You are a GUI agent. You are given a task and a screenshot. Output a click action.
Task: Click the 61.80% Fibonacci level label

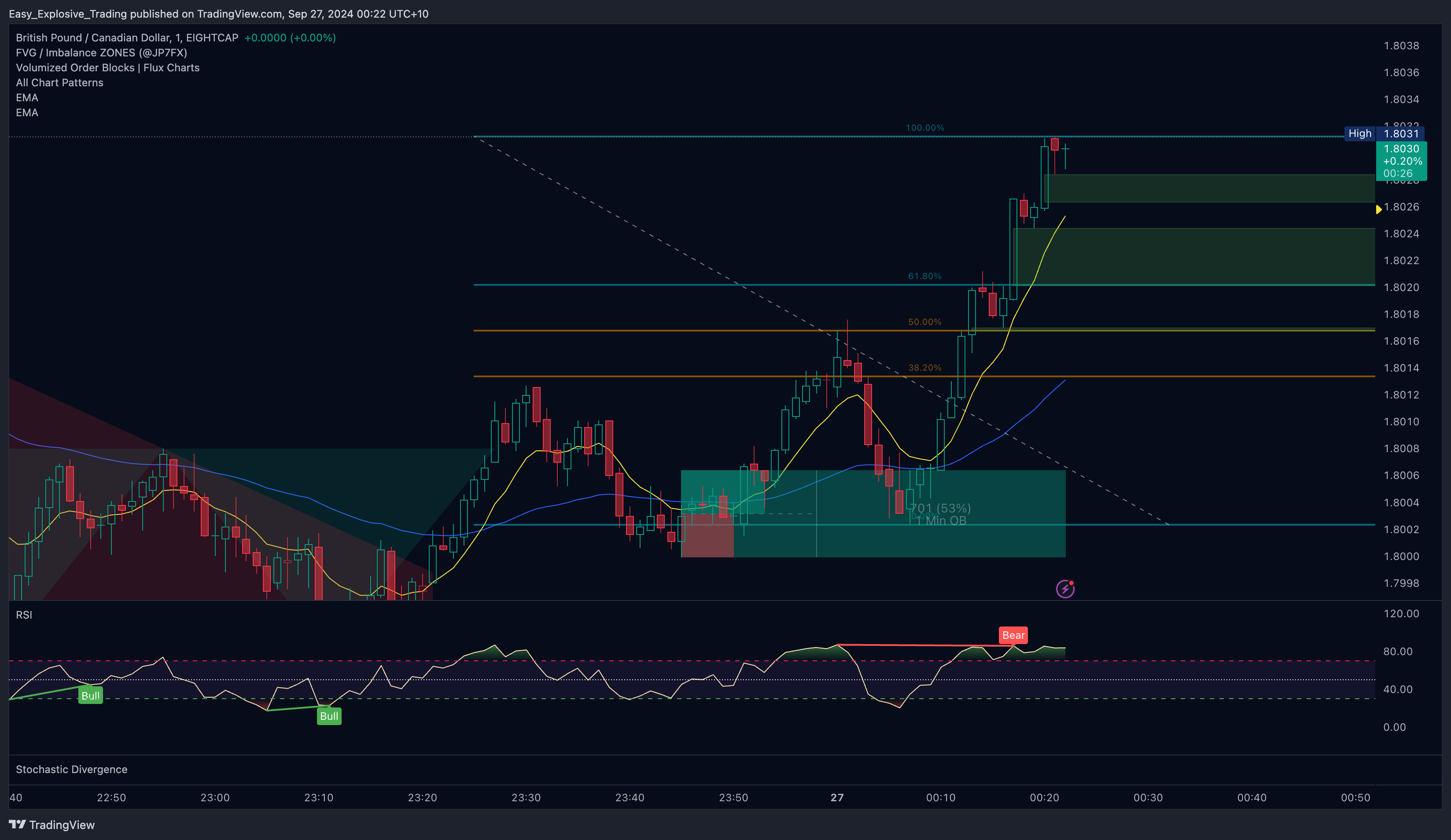[925, 276]
